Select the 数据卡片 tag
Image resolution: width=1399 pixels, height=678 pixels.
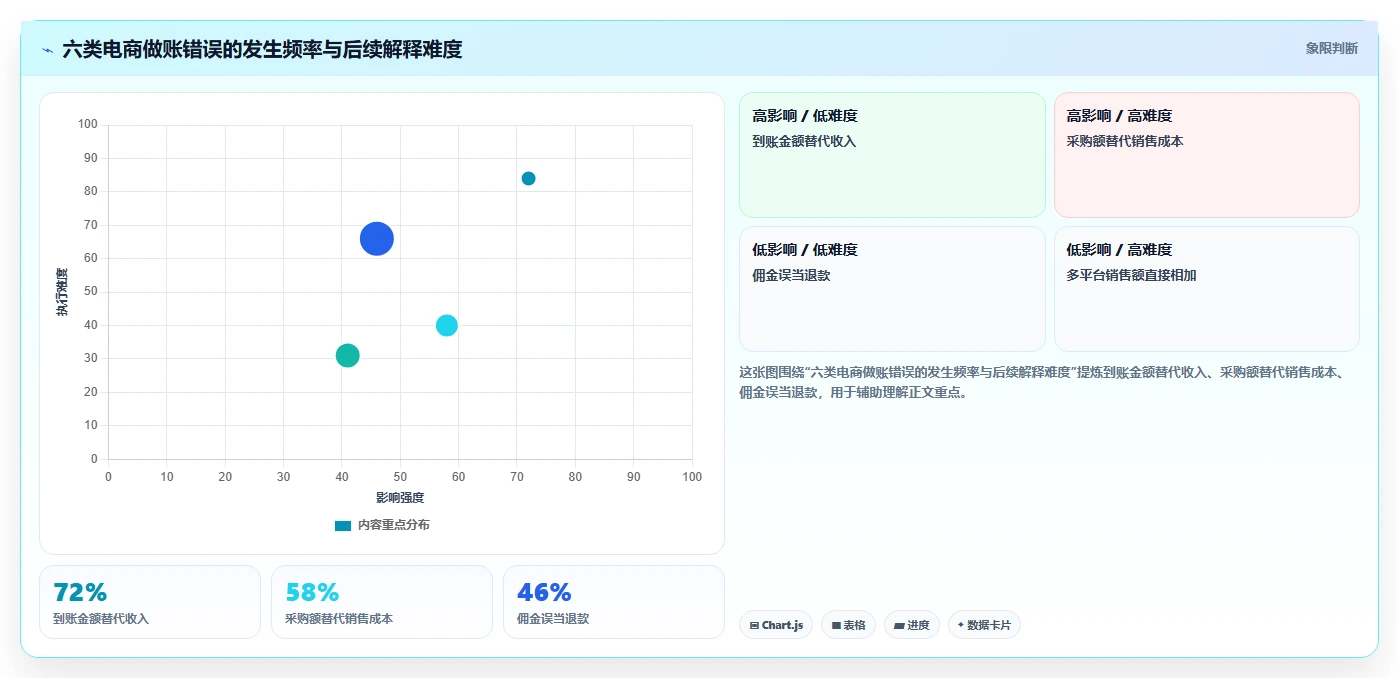[984, 625]
